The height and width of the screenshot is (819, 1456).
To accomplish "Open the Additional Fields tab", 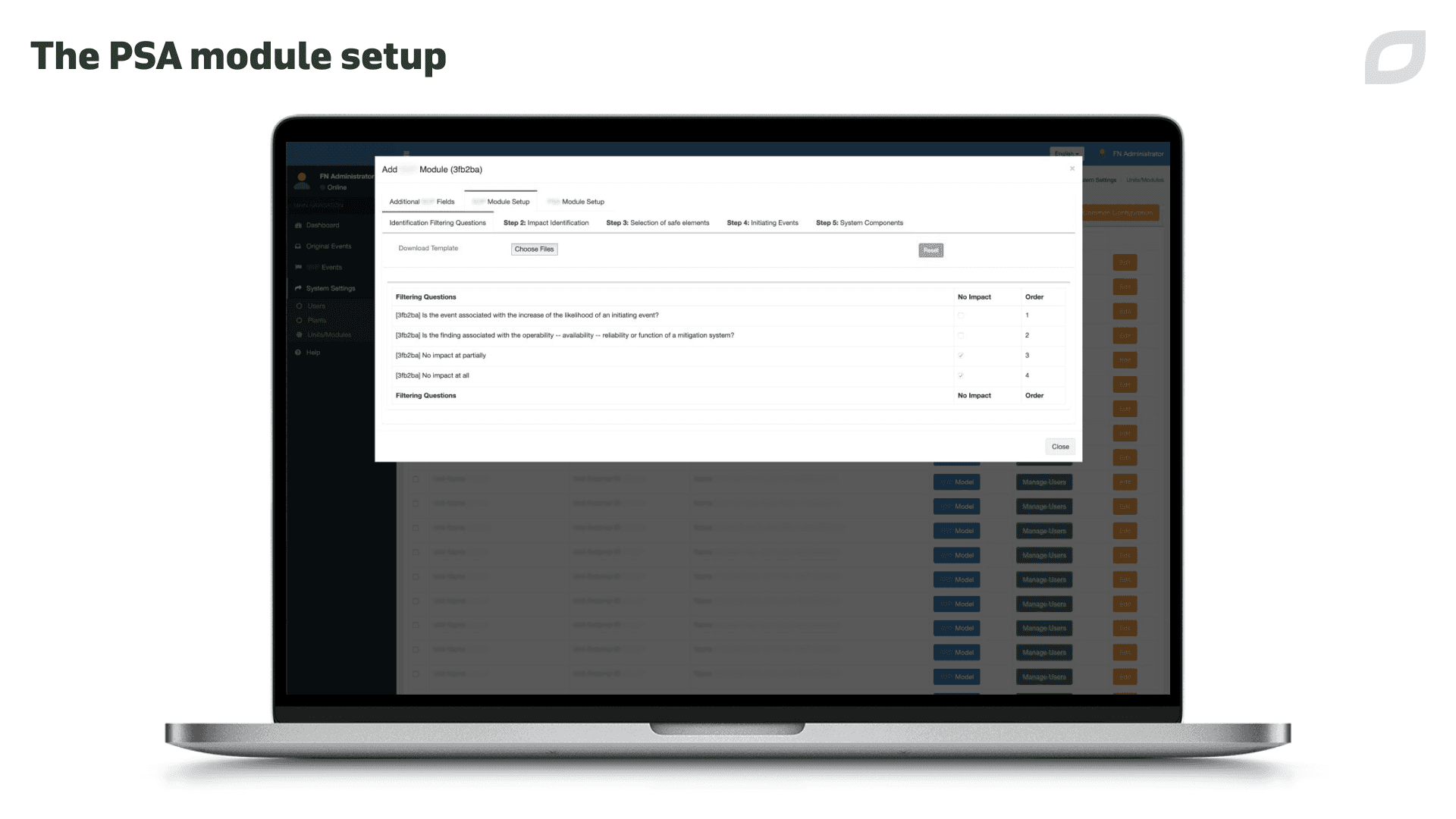I will (422, 202).
